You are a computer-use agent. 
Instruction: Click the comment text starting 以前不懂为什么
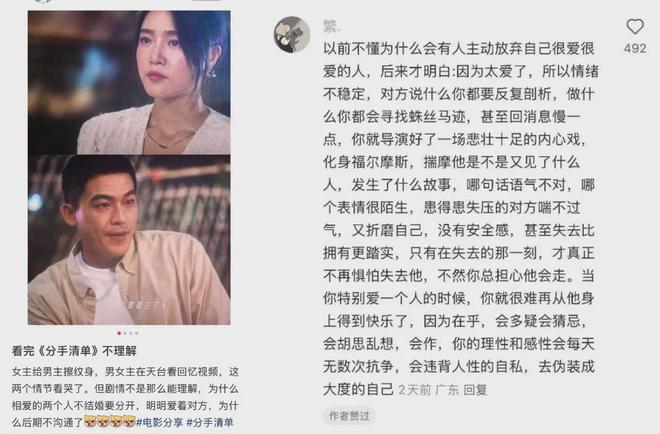pyautogui.click(x=460, y=218)
